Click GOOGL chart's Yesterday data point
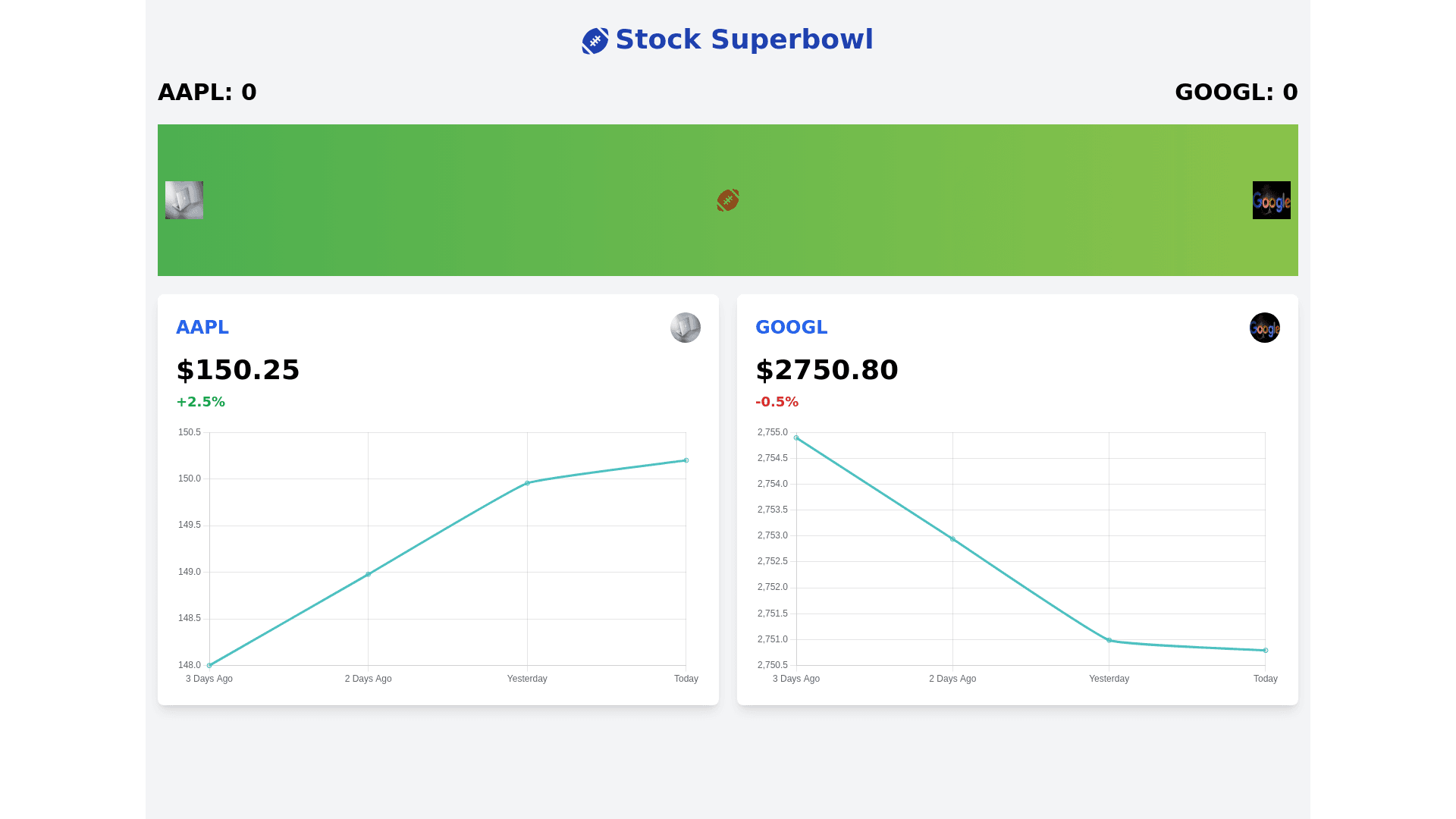The image size is (1456, 819). [1109, 641]
